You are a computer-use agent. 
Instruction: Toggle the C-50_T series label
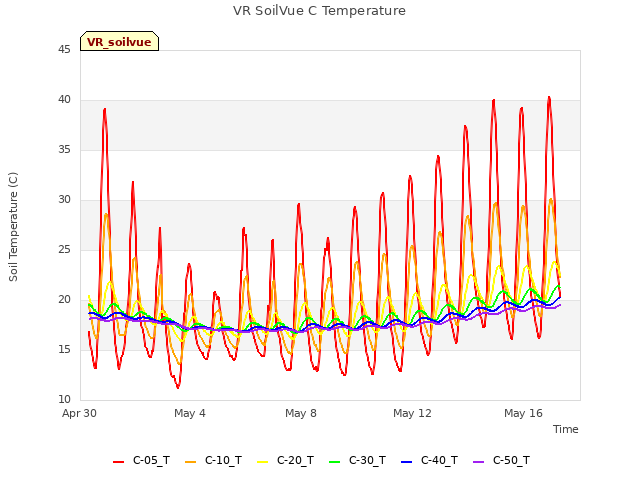tap(511, 460)
